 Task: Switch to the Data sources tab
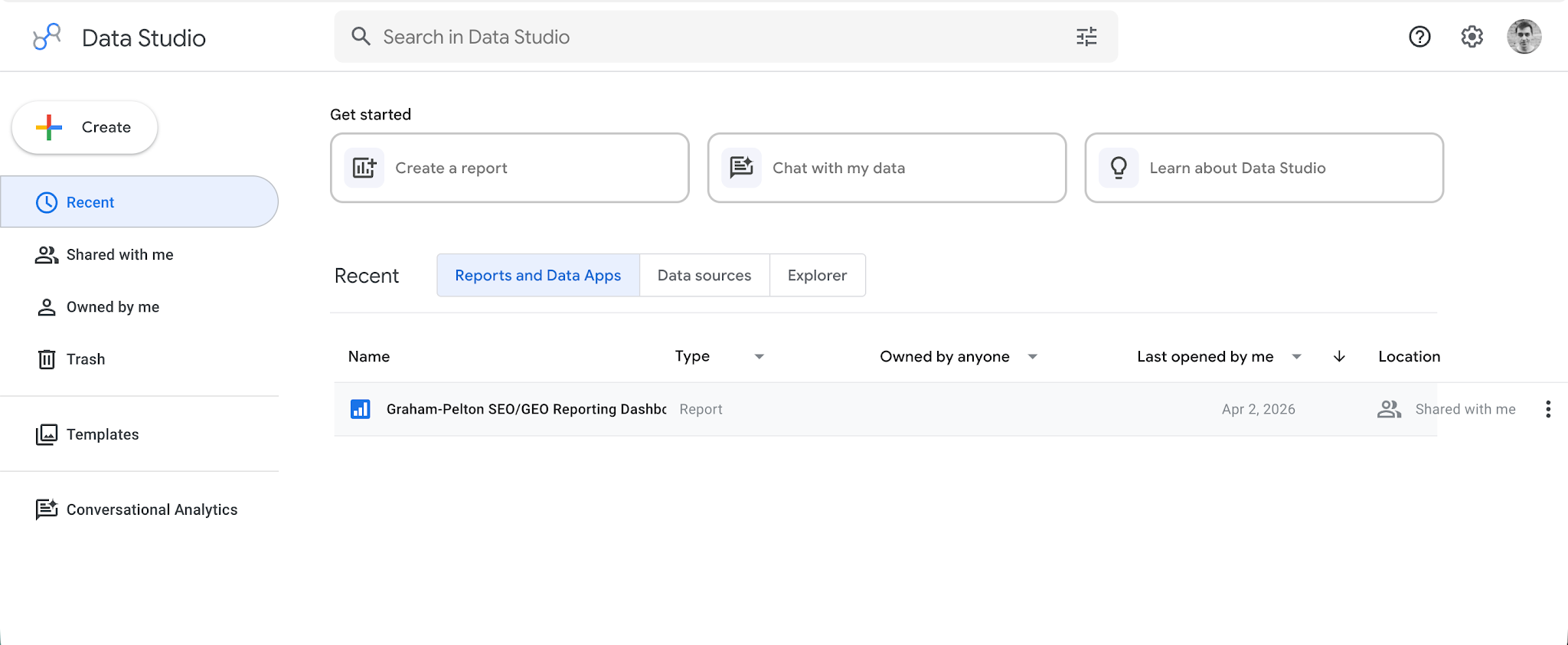coord(704,275)
